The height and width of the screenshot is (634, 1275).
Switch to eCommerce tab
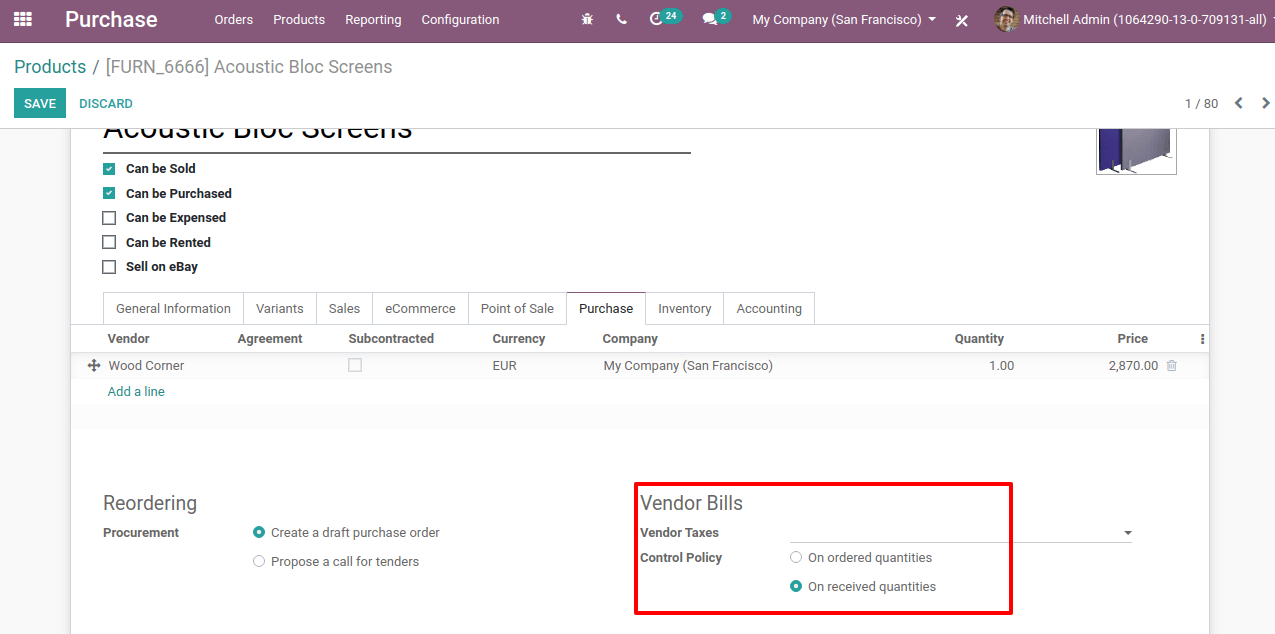click(420, 309)
